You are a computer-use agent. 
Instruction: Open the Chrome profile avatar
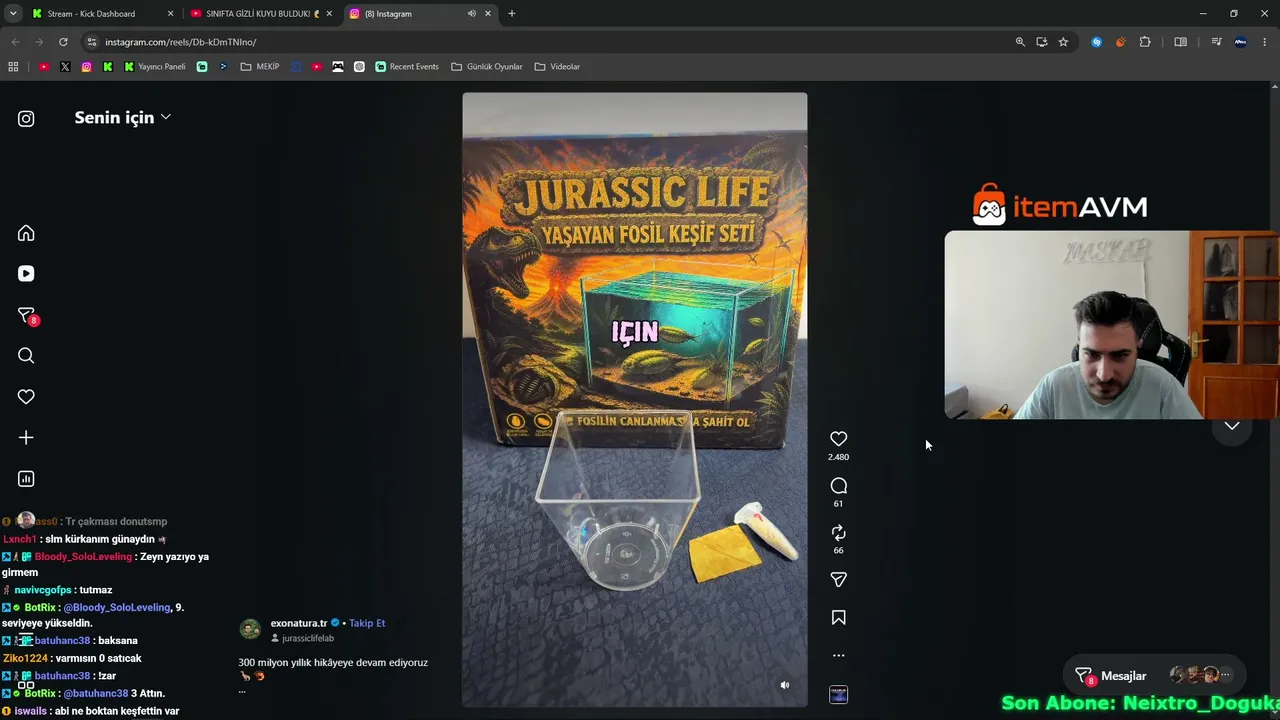coord(1241,42)
